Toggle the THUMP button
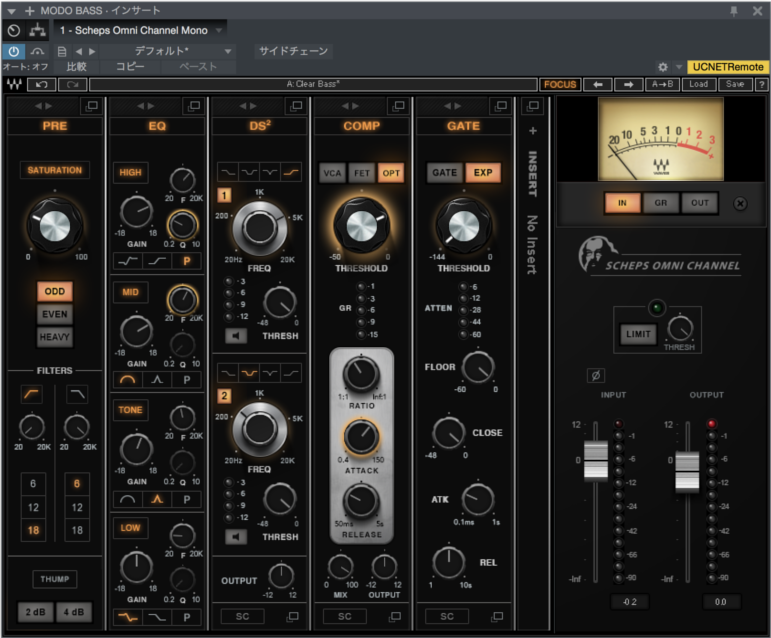This screenshot has height=638, width=771. click(x=55, y=579)
